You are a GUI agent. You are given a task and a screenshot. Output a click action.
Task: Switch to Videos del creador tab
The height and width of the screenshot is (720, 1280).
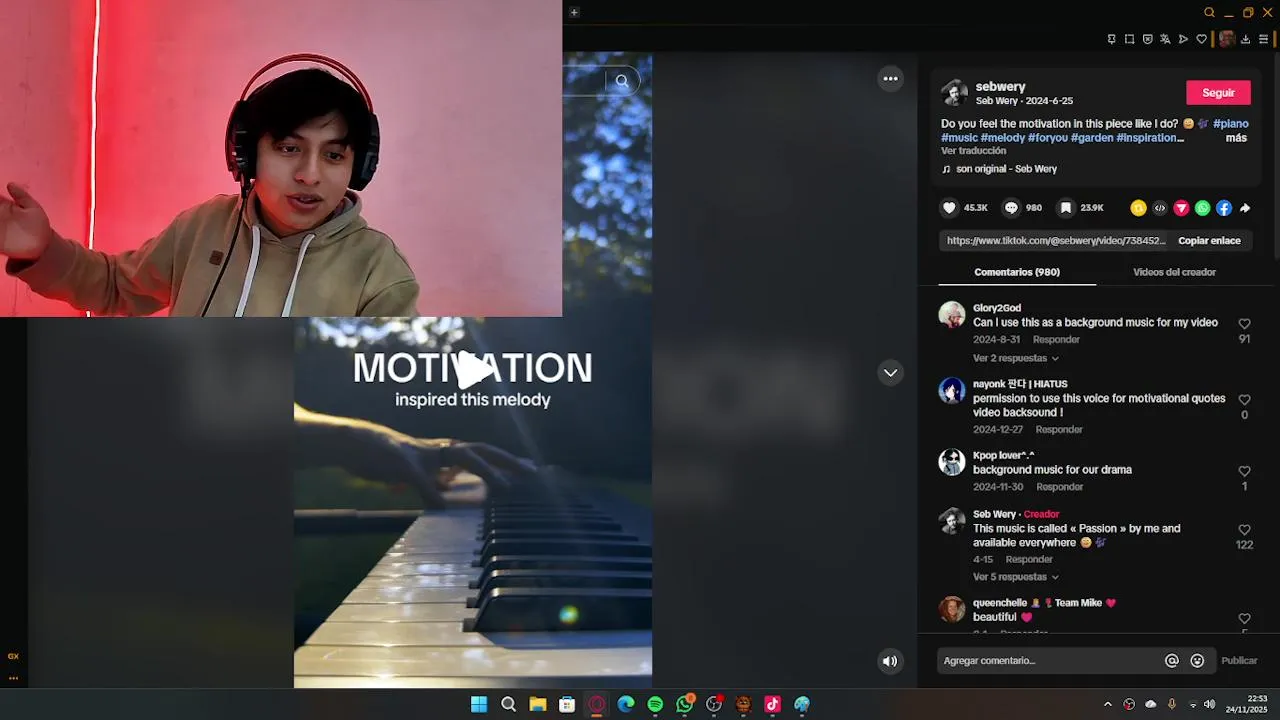[x=1174, y=272]
